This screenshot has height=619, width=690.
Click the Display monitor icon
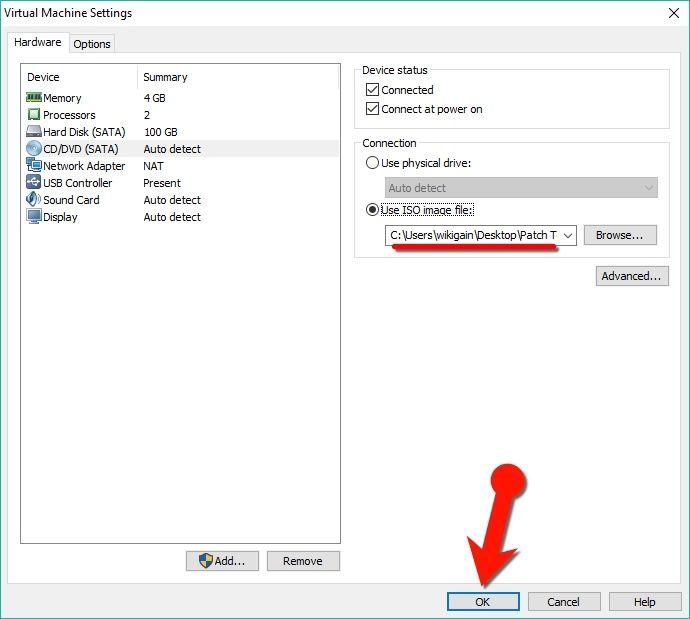pyautogui.click(x=34, y=216)
